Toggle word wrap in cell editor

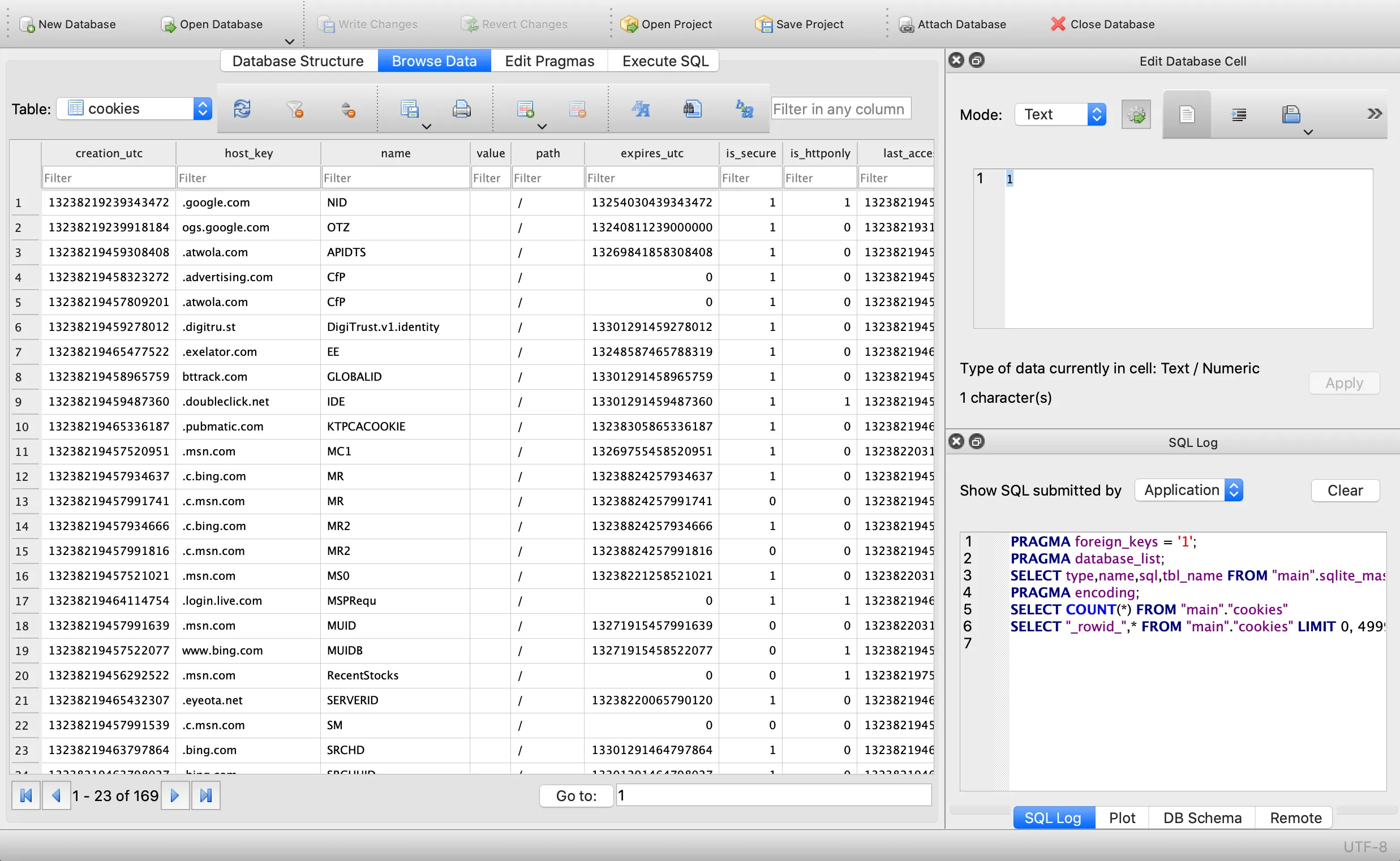pos(1187,115)
